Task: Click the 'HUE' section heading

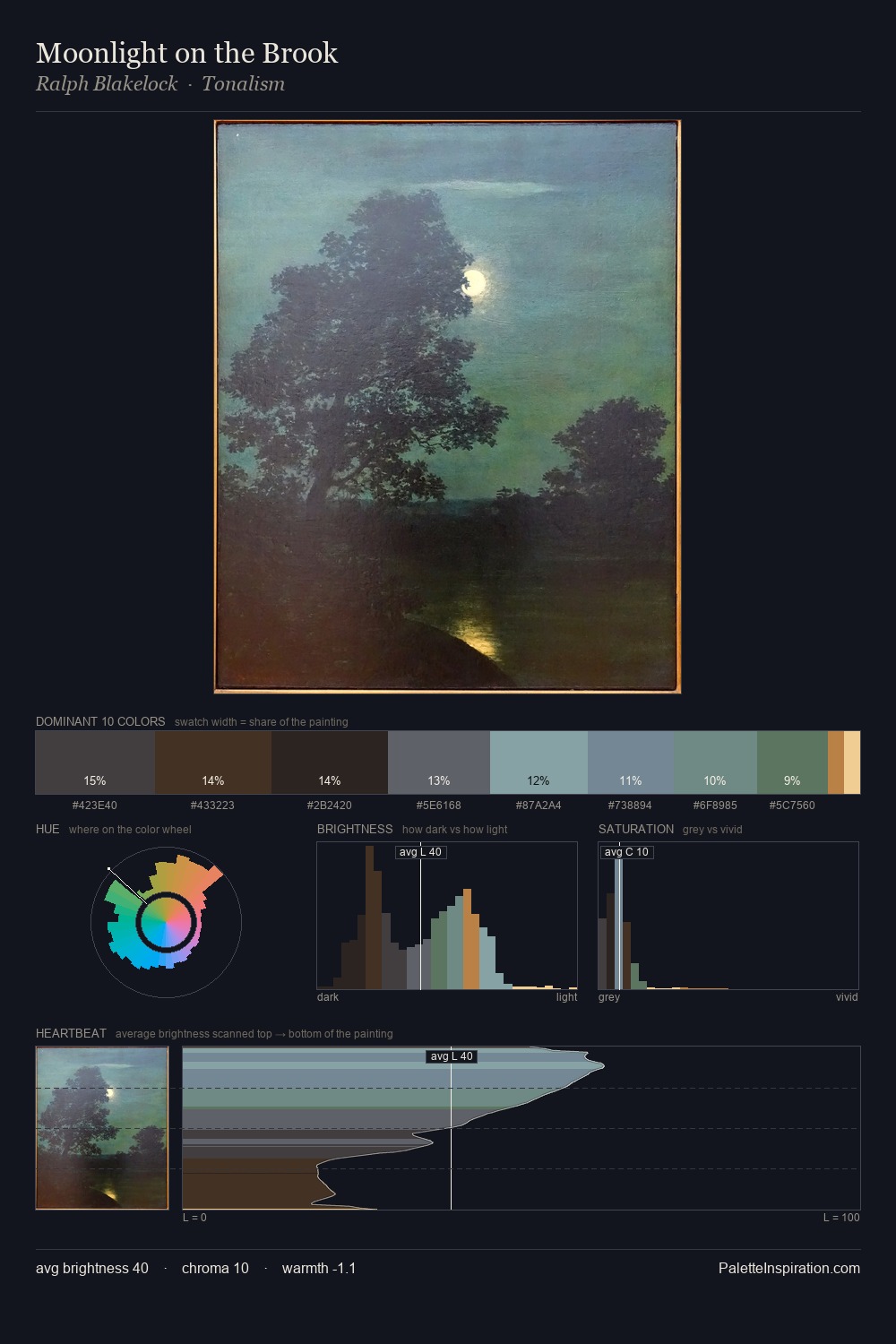Action: [47, 829]
